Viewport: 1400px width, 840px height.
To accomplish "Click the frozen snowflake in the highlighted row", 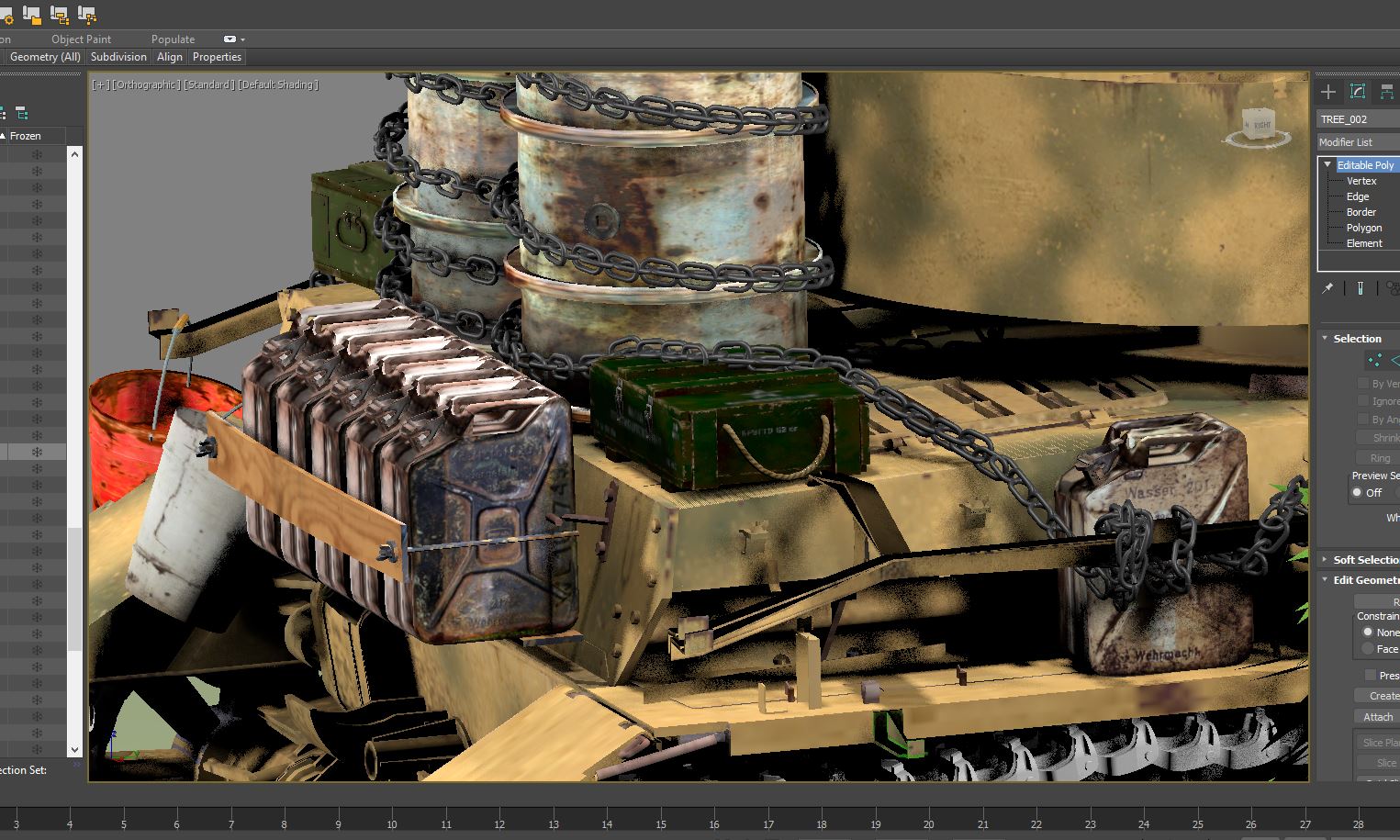I will (38, 452).
